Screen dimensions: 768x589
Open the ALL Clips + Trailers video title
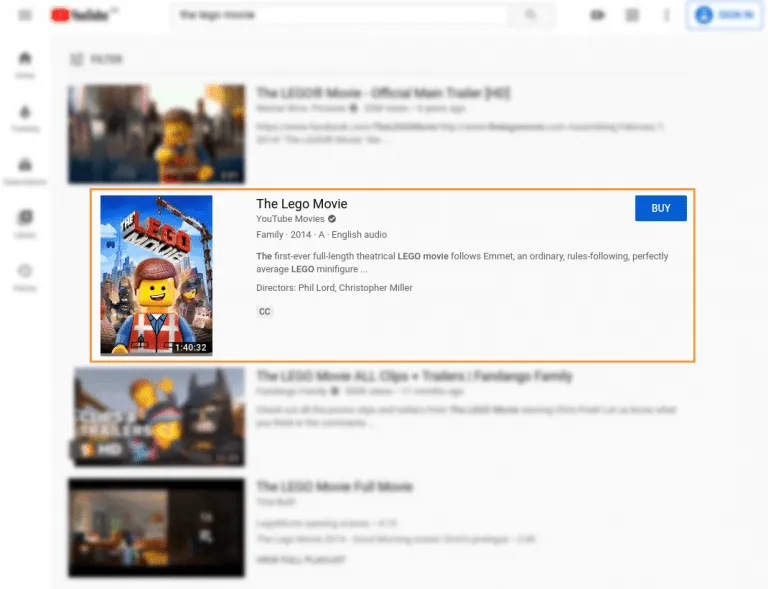(414, 376)
